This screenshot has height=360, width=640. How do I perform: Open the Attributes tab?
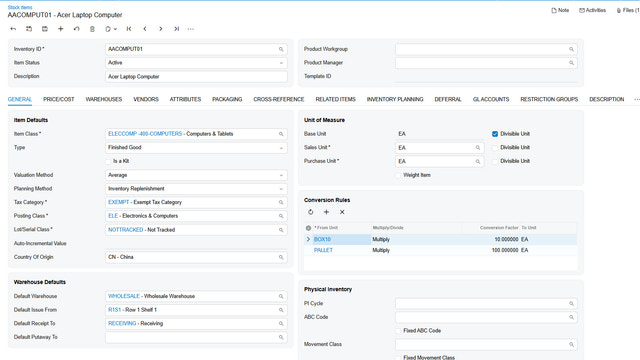click(185, 99)
